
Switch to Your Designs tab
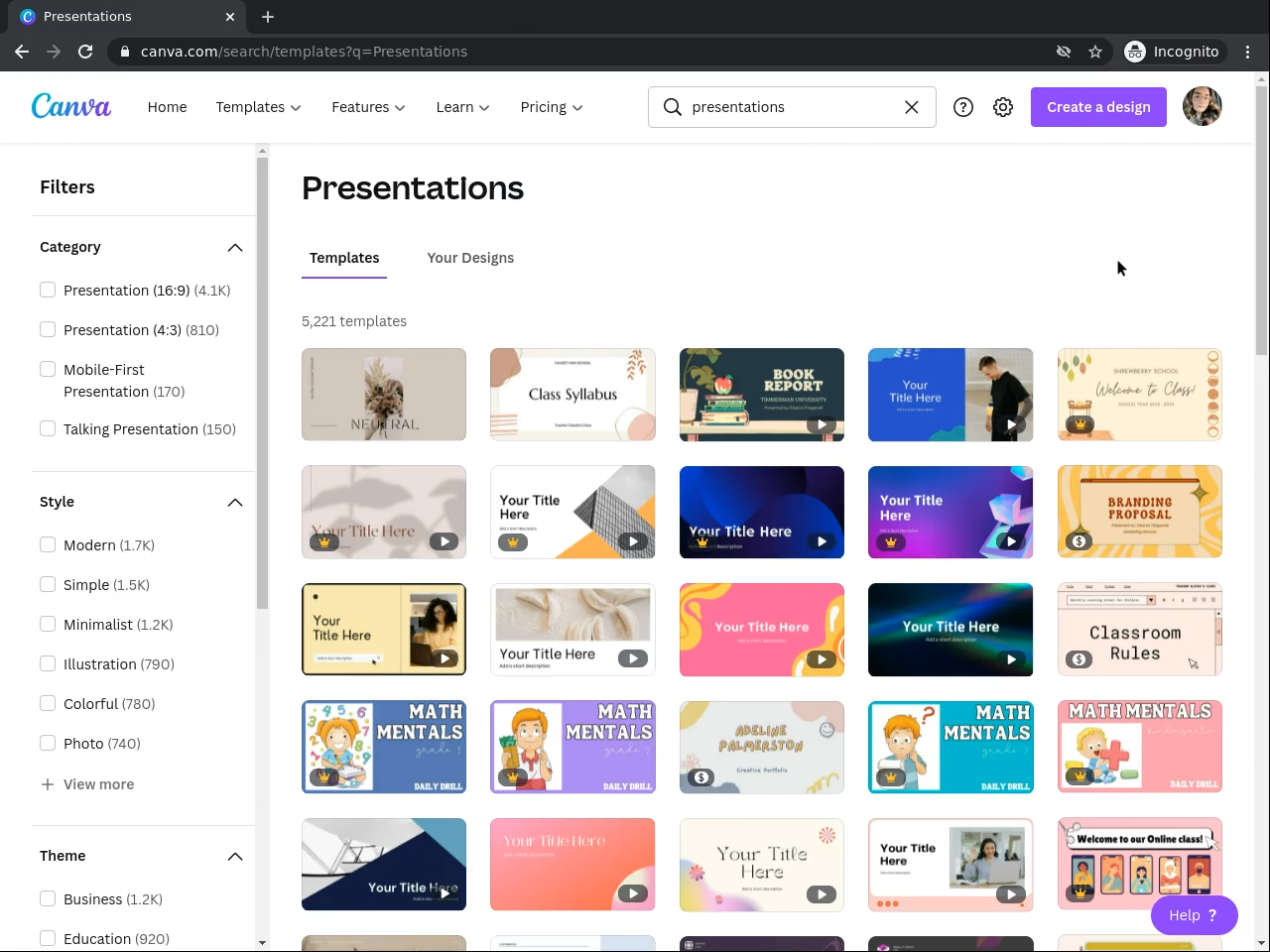point(470,258)
